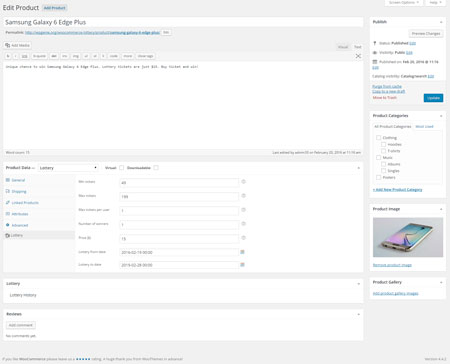Check the Singles category
The width and height of the screenshot is (450, 364).
(383, 171)
